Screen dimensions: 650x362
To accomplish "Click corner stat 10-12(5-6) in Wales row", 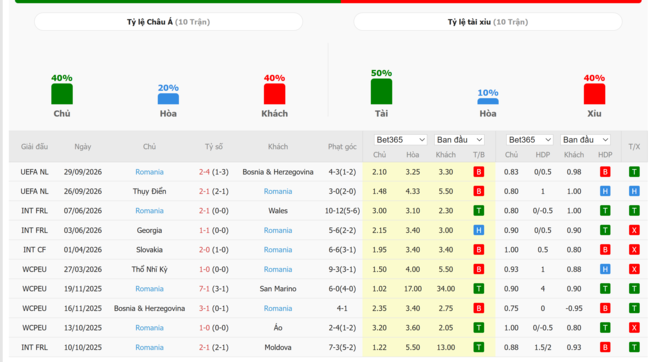I will click(x=342, y=211).
